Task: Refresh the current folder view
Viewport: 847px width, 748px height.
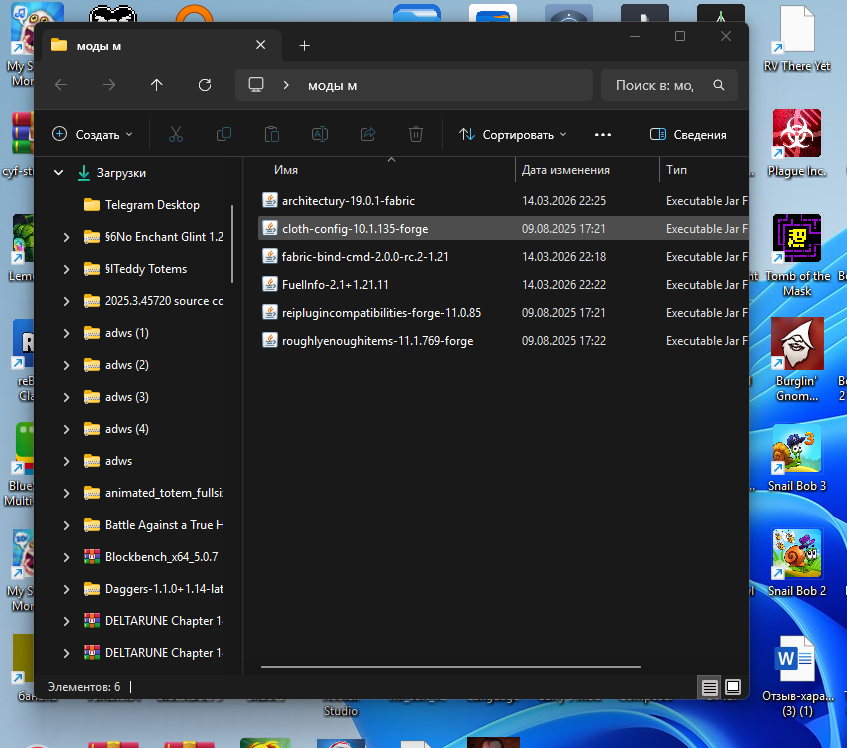Action: click(205, 85)
